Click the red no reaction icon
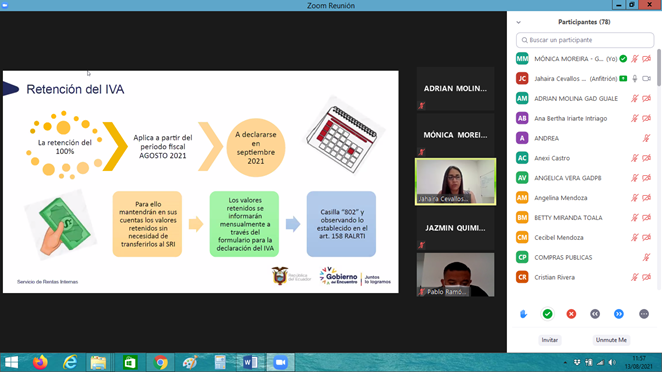The width and height of the screenshot is (662, 372). (x=571, y=314)
